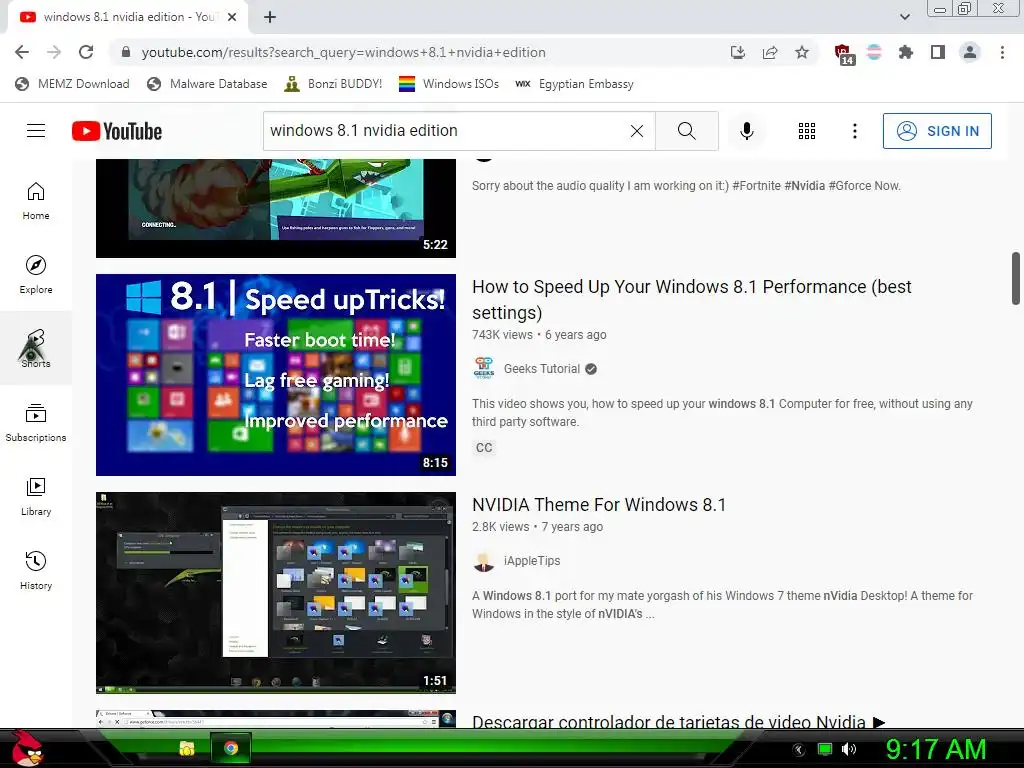Open History in the sidebar
The height and width of the screenshot is (768, 1024).
36,570
